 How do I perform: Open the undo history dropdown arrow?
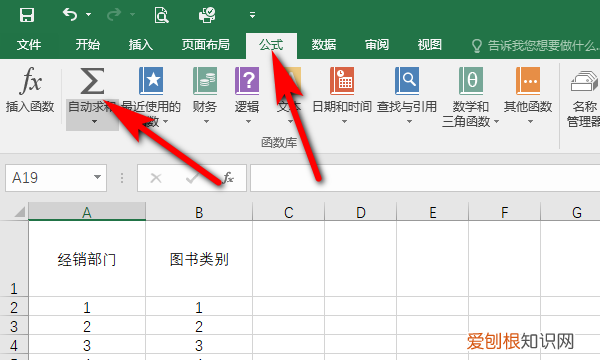tap(88, 15)
